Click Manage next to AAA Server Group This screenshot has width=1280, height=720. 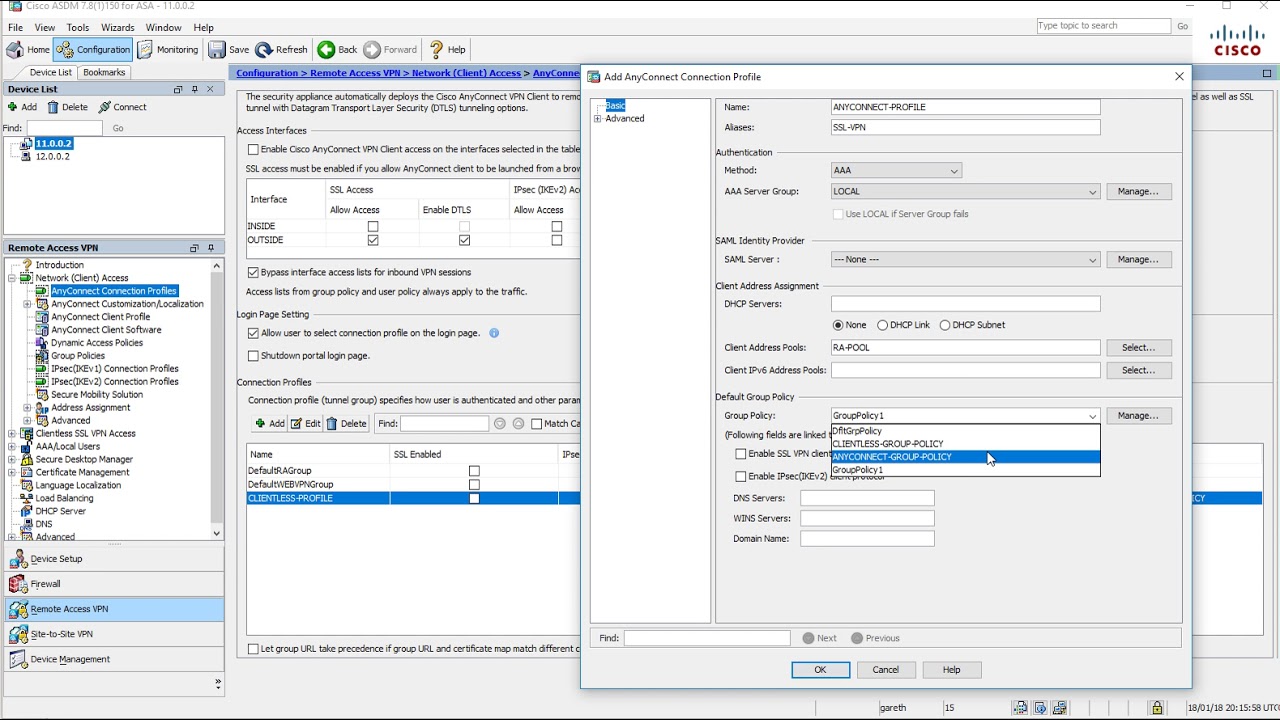[1138, 192]
